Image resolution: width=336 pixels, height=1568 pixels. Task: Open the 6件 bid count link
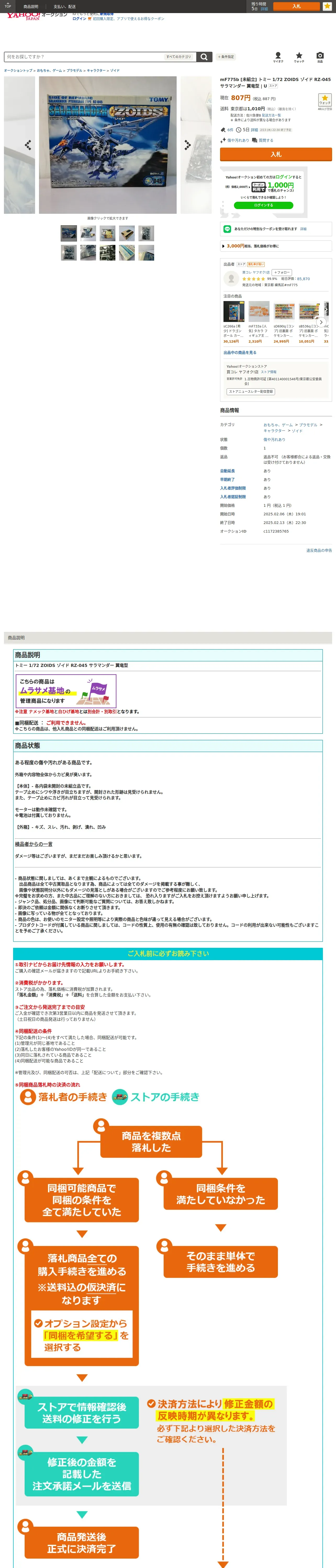pyautogui.click(x=230, y=130)
